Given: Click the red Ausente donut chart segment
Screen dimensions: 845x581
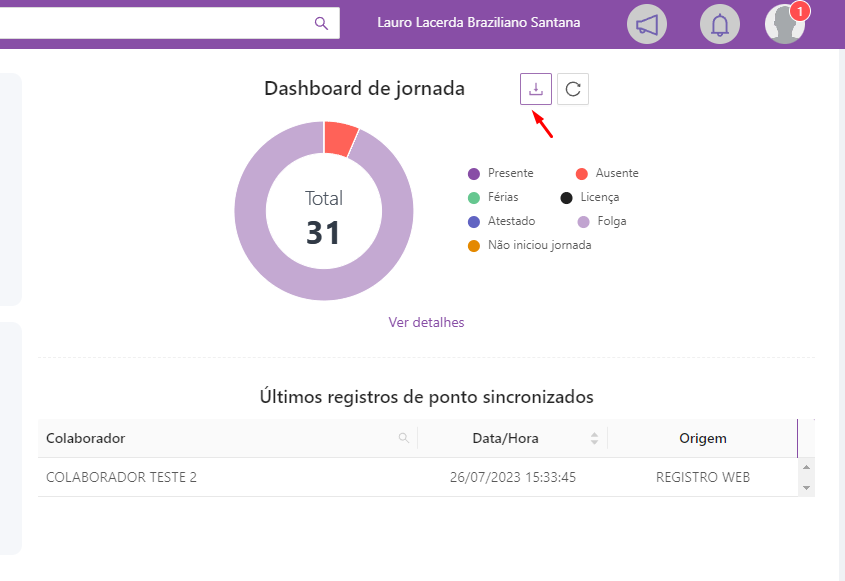Looking at the screenshot, I should pyautogui.click(x=340, y=139).
